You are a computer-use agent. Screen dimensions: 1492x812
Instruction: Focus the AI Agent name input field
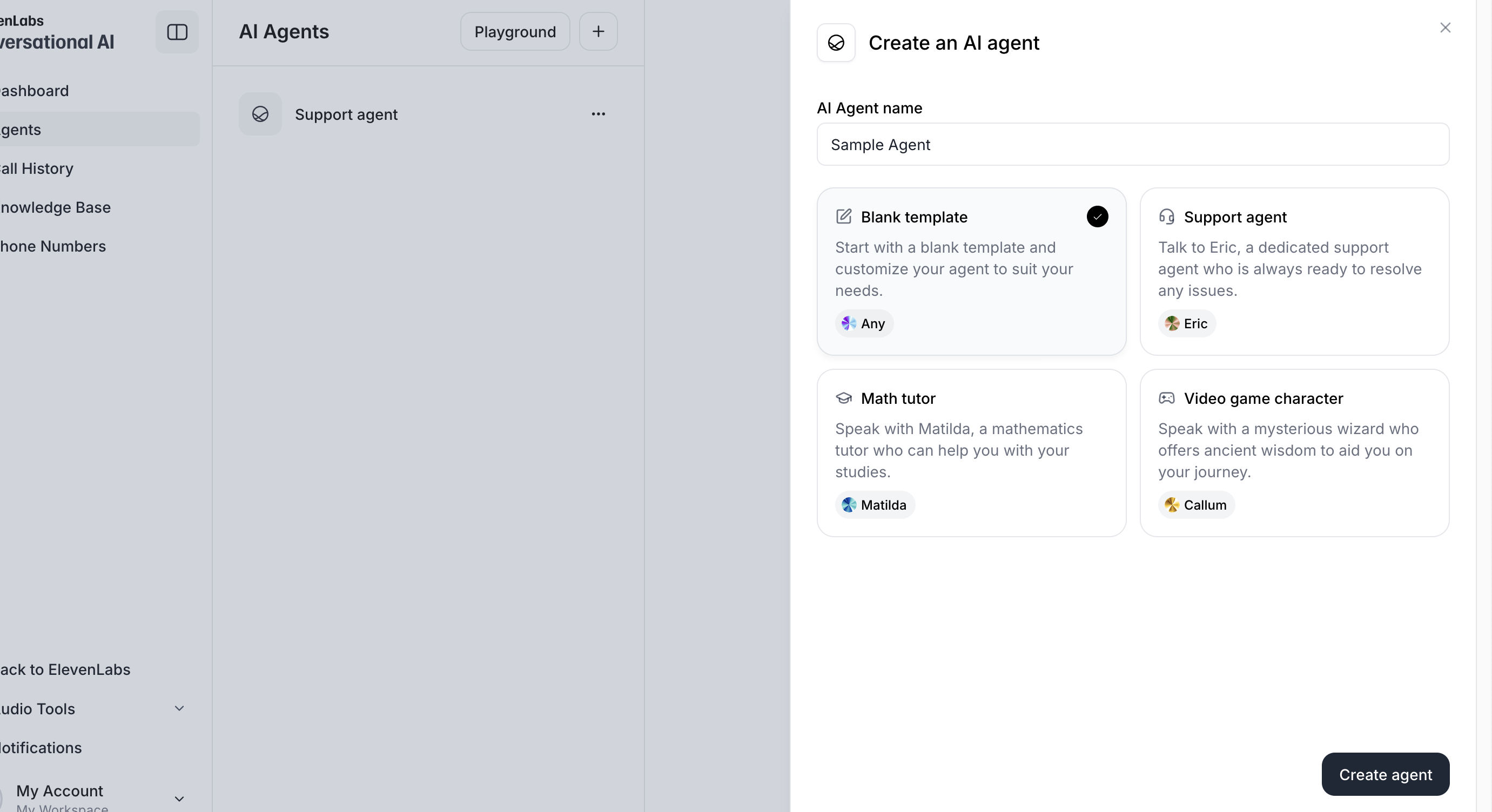tap(1132, 145)
